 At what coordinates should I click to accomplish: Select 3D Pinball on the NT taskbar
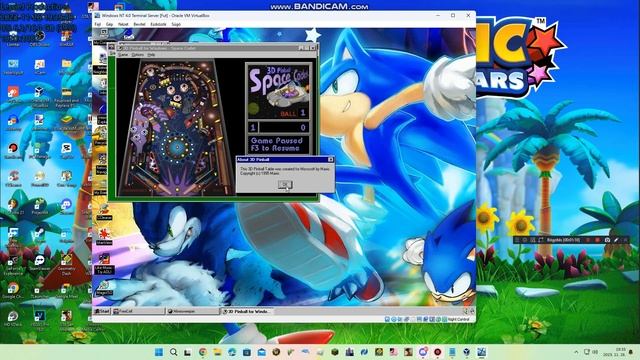[247, 311]
